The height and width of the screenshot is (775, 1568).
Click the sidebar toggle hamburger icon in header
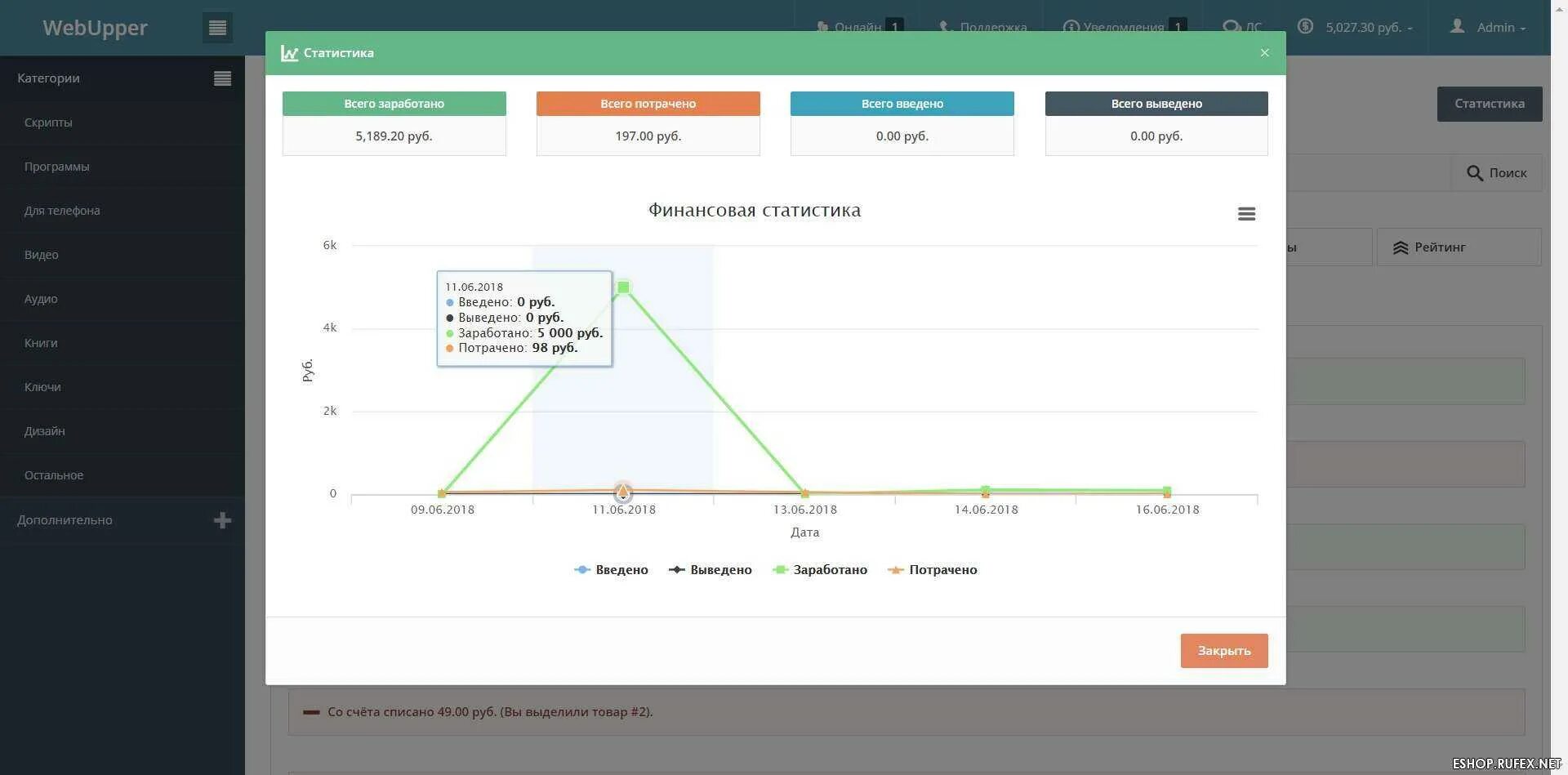tap(217, 28)
